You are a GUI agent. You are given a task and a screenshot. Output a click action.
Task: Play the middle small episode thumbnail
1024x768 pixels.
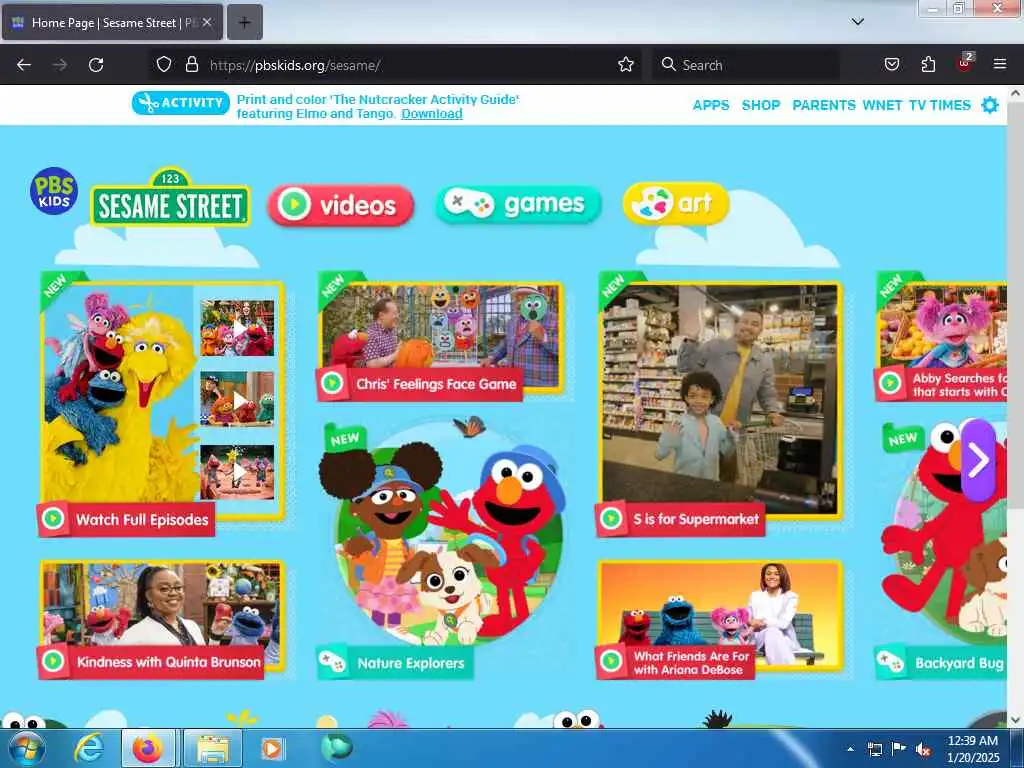(x=237, y=400)
